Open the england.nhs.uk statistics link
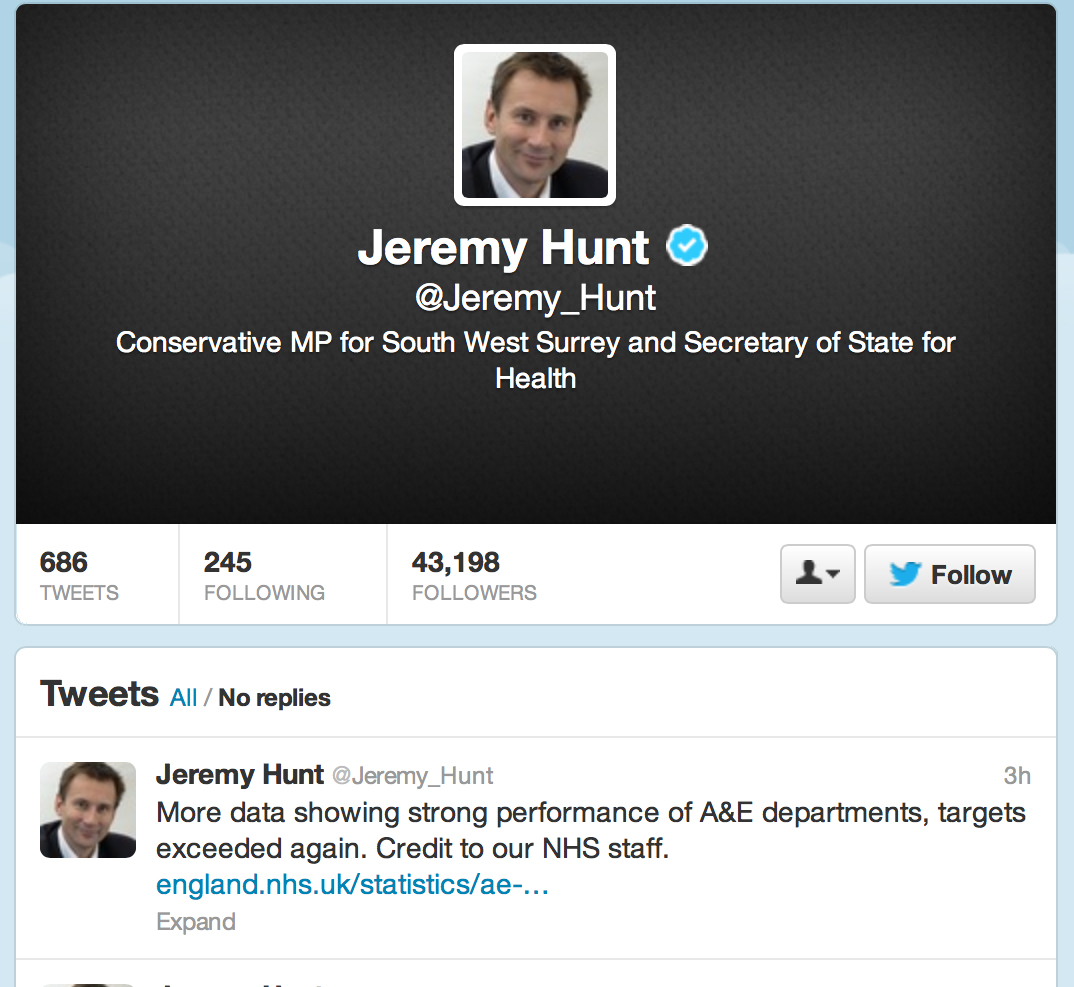The width and height of the screenshot is (1074, 987). click(352, 885)
